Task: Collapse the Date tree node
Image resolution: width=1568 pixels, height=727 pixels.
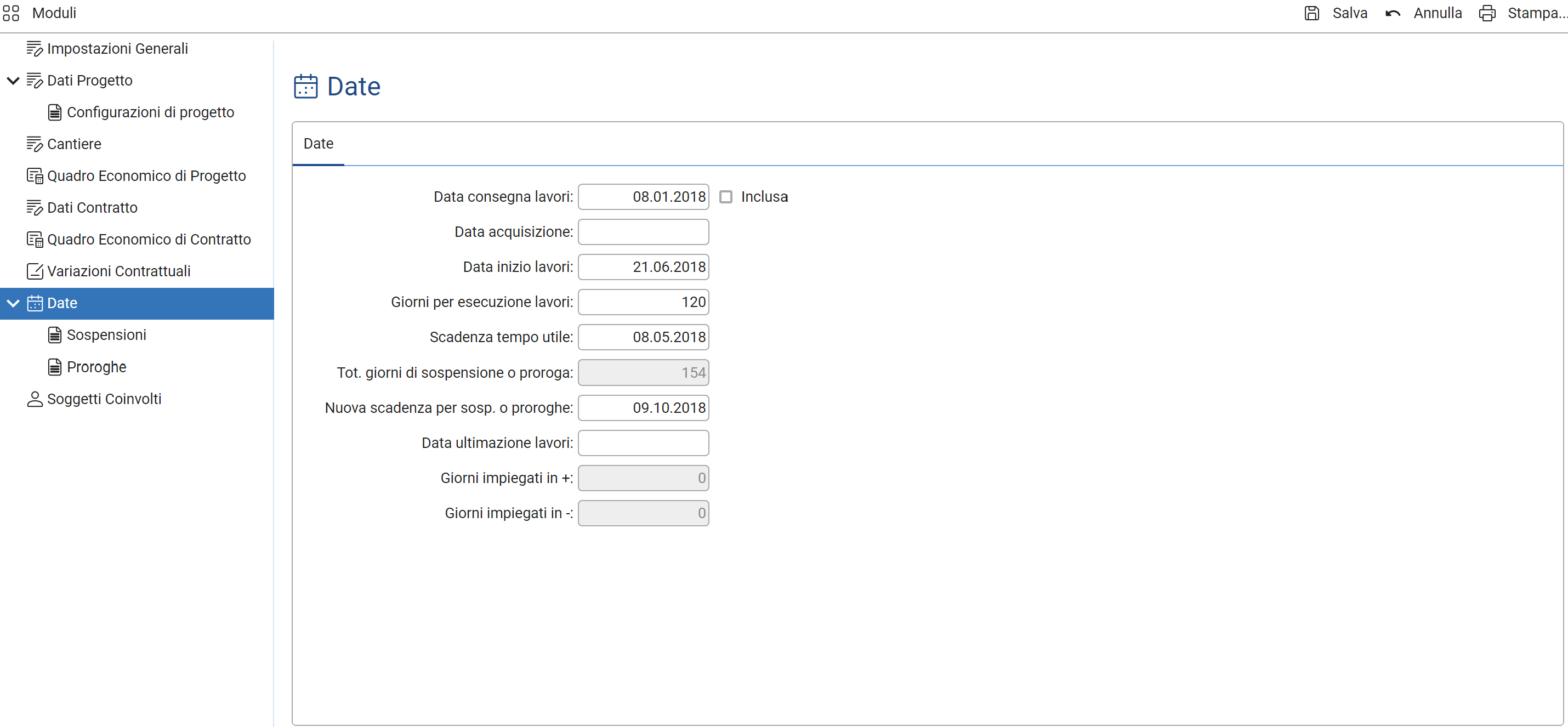Action: [13, 303]
